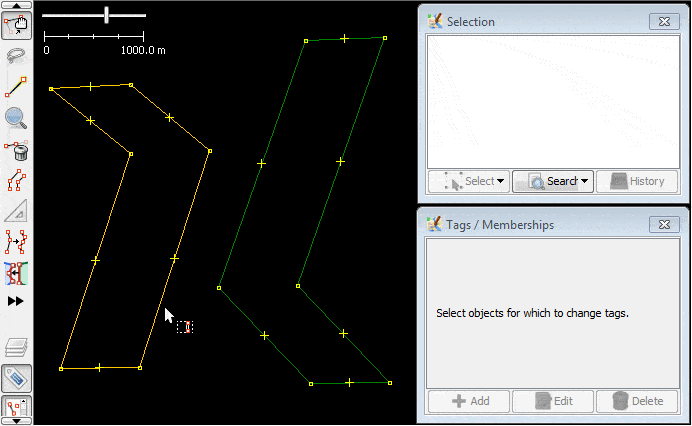Close the Tags / Memberships panel
This screenshot has height=426, width=692.
click(664, 225)
